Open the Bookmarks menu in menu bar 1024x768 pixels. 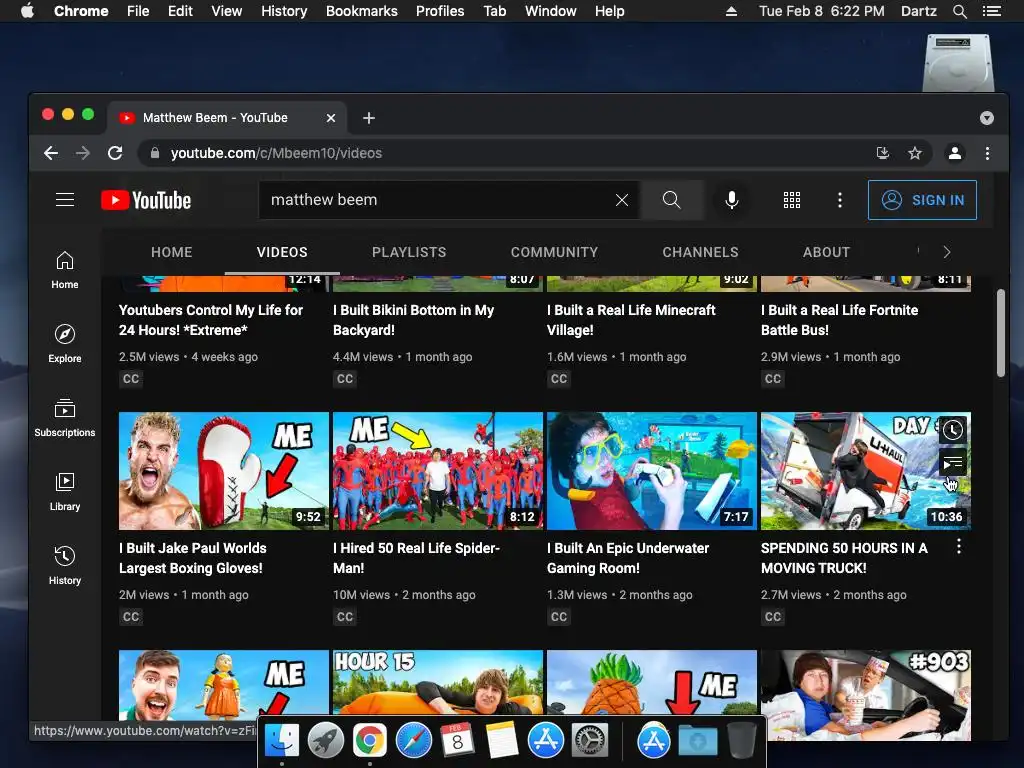[x=362, y=11]
